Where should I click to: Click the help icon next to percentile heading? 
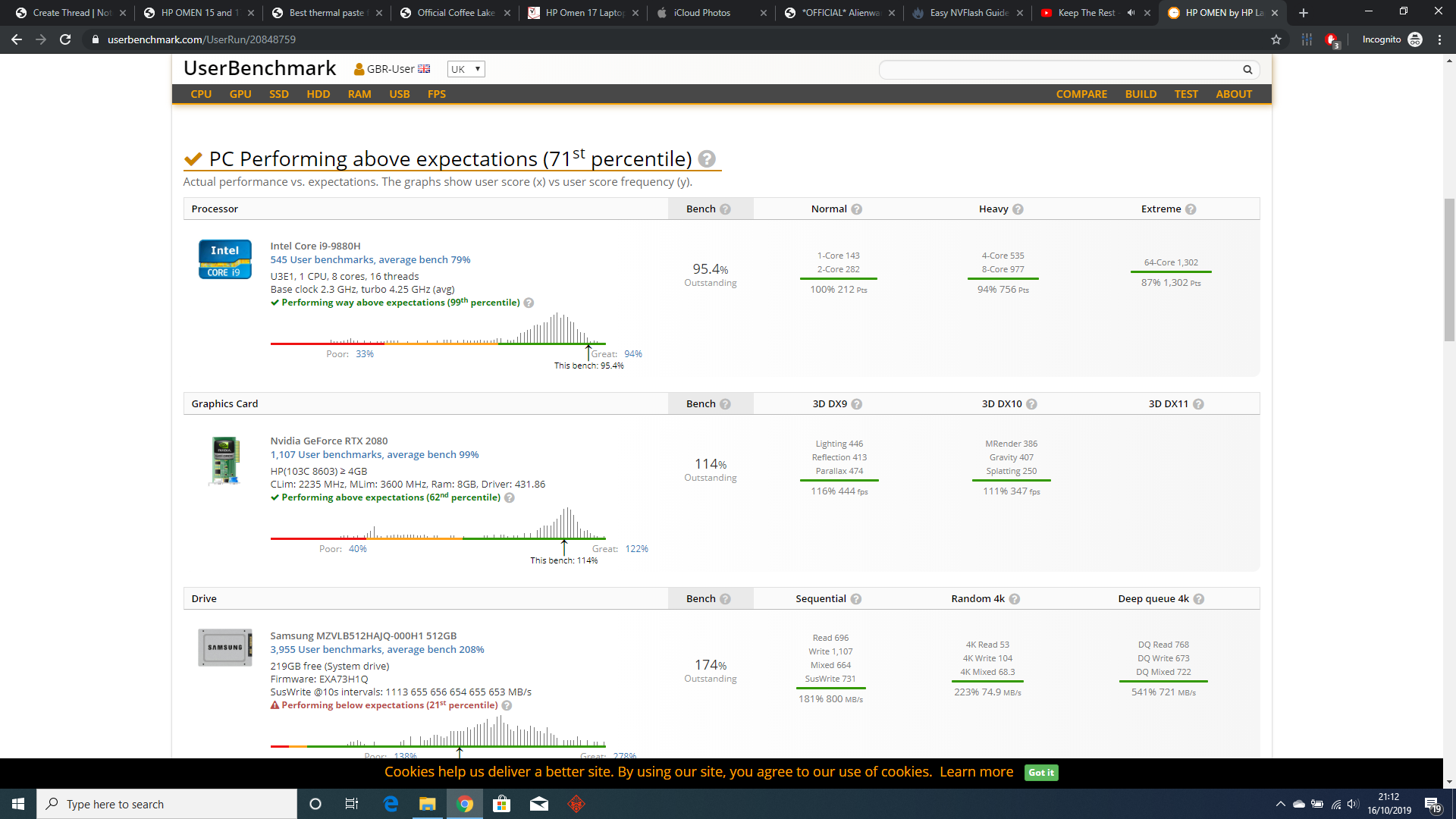[707, 159]
